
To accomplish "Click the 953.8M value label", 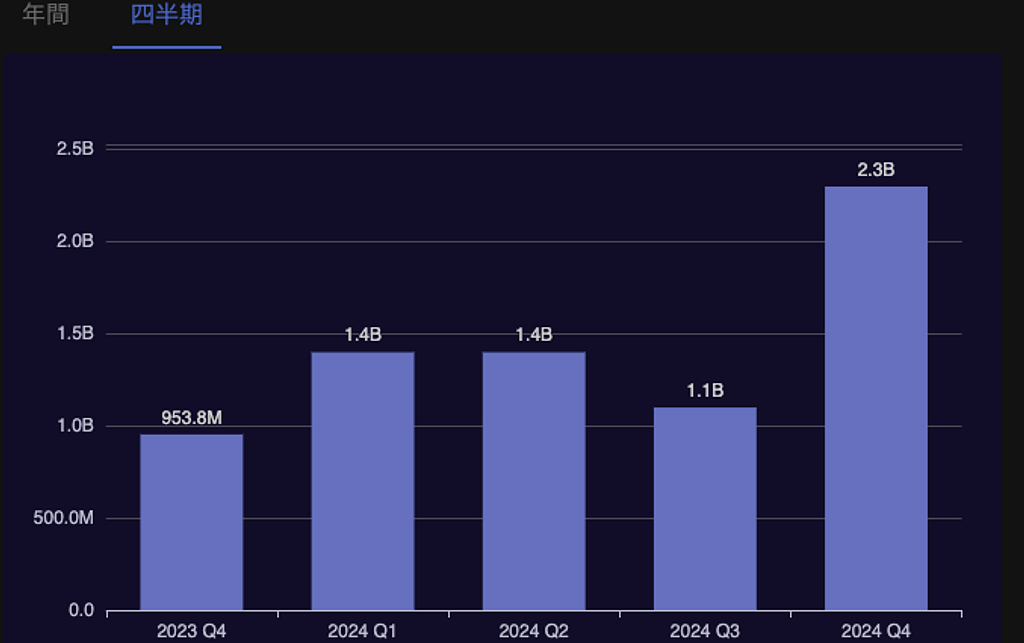I will point(191,418).
